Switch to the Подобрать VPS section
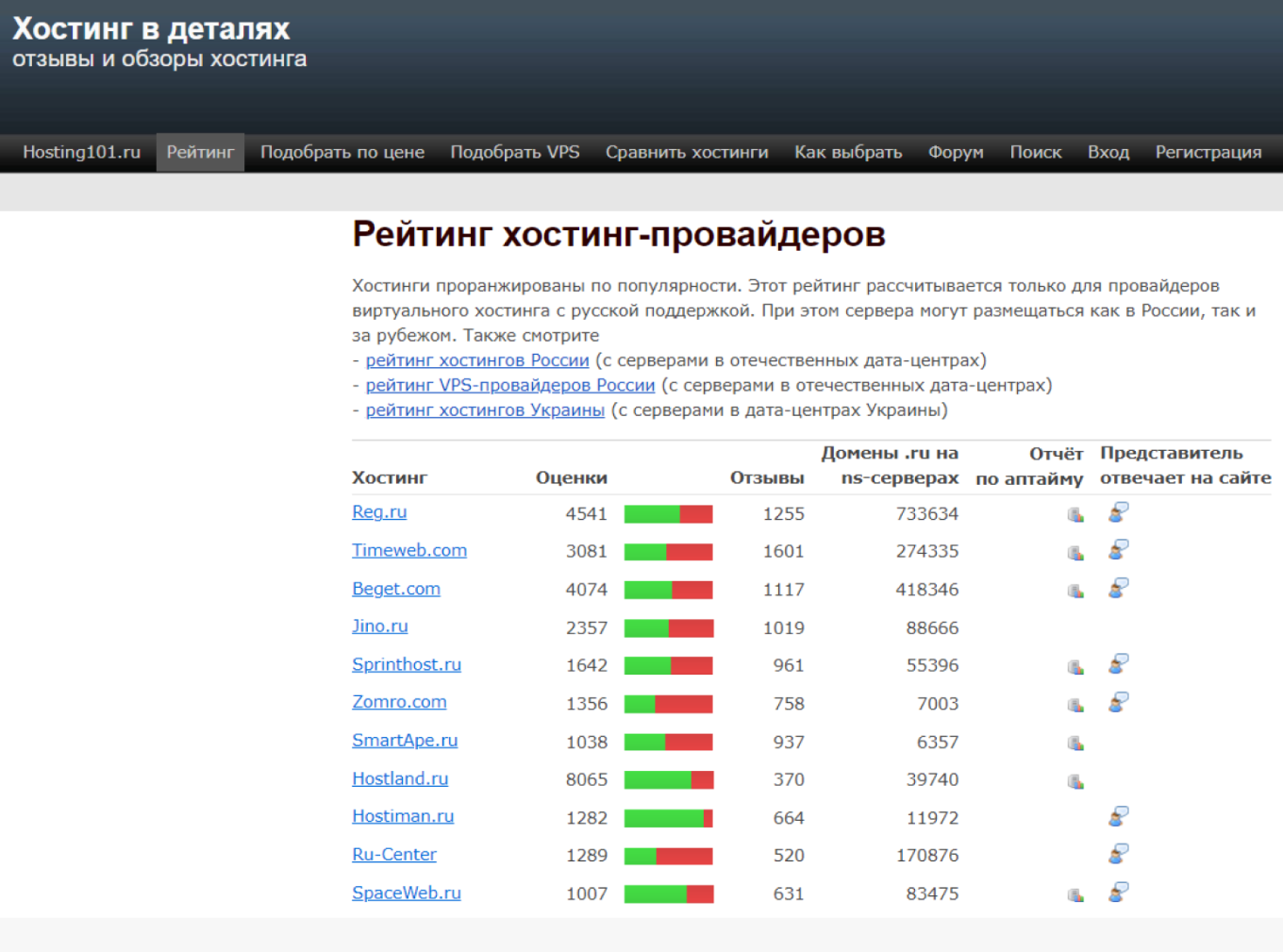 point(515,152)
